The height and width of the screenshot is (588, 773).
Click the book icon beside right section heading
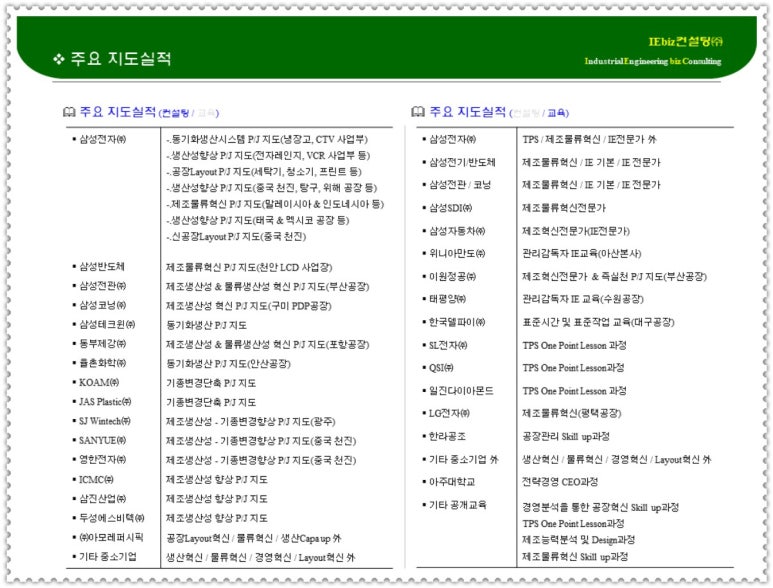click(418, 111)
